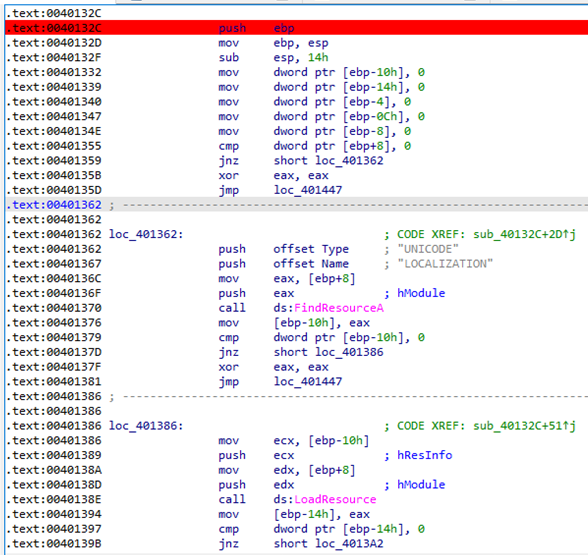The width and height of the screenshot is (588, 555).
Task: Select the sub esp, 14h instruction
Action: click(x=273, y=57)
